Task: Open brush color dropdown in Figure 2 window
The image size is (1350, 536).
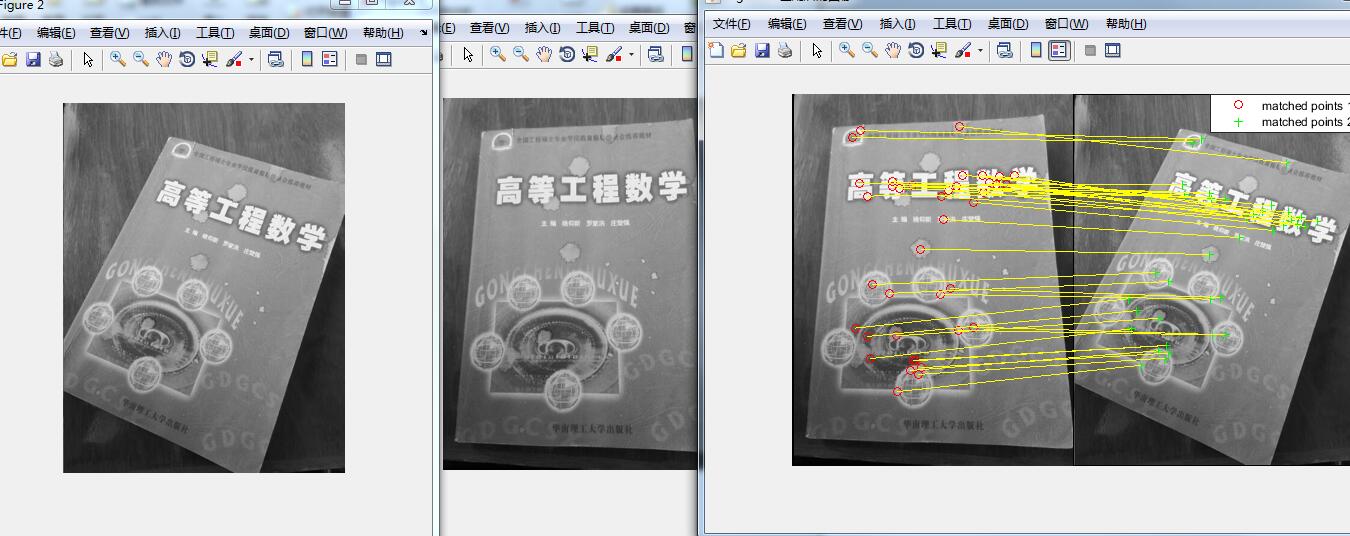Action: 251,60
